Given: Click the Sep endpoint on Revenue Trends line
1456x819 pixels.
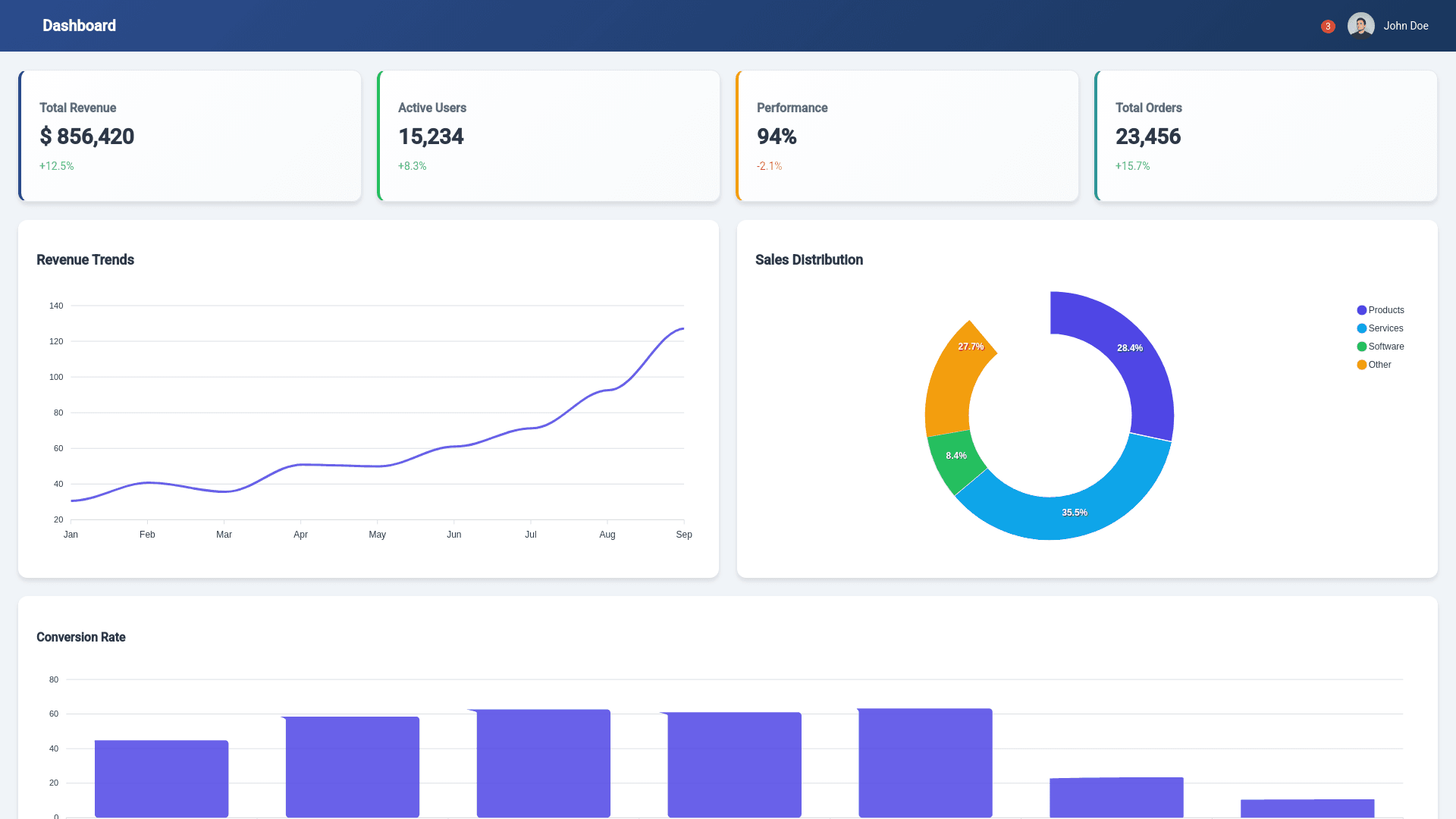Looking at the screenshot, I should tap(683, 328).
